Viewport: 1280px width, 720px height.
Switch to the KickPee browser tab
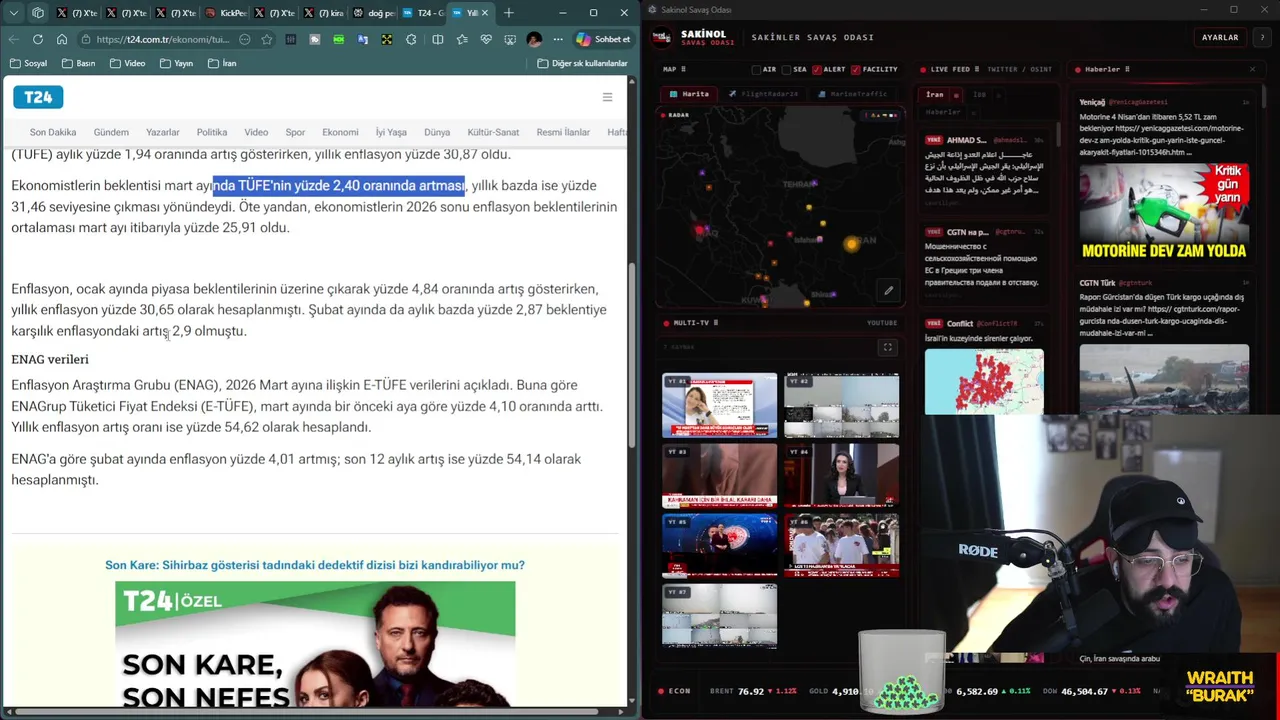tap(226, 13)
